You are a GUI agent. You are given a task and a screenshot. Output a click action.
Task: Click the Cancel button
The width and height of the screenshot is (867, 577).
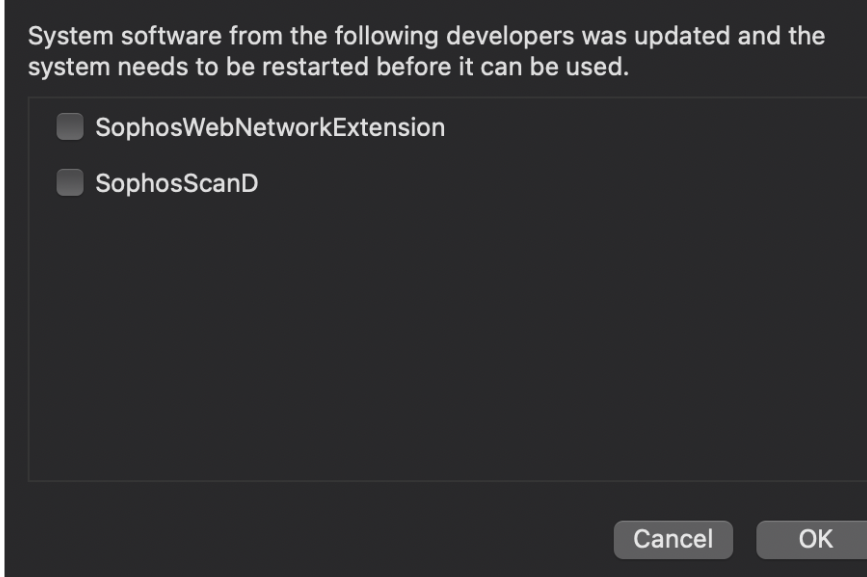point(673,539)
